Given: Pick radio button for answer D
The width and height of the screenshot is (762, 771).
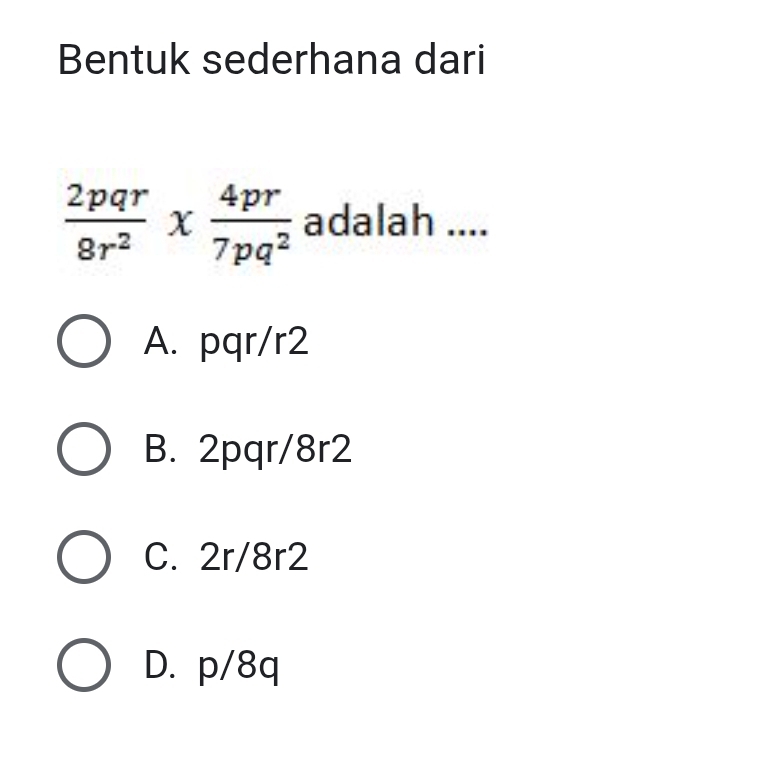Looking at the screenshot, I should point(83,665).
